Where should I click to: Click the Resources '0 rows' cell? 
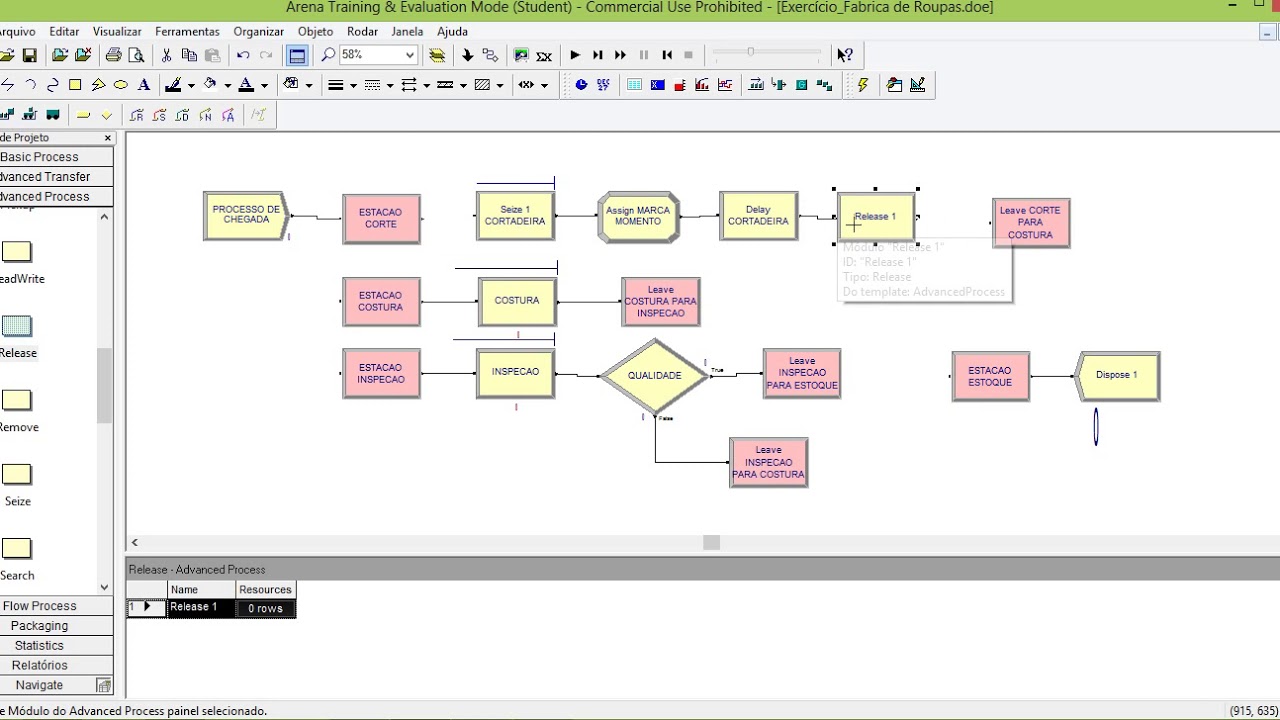pos(265,608)
